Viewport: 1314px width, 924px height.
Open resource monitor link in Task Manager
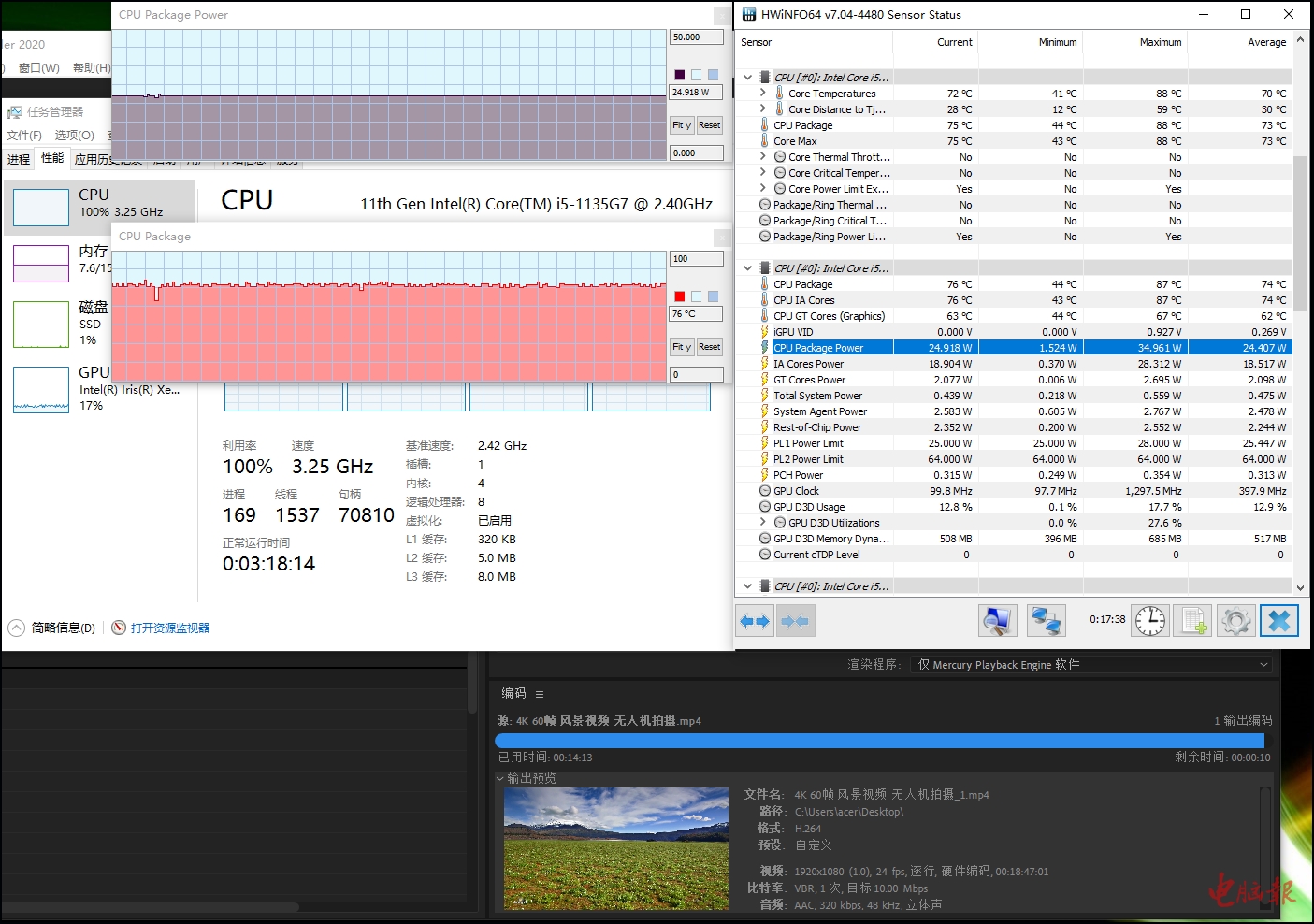169,628
